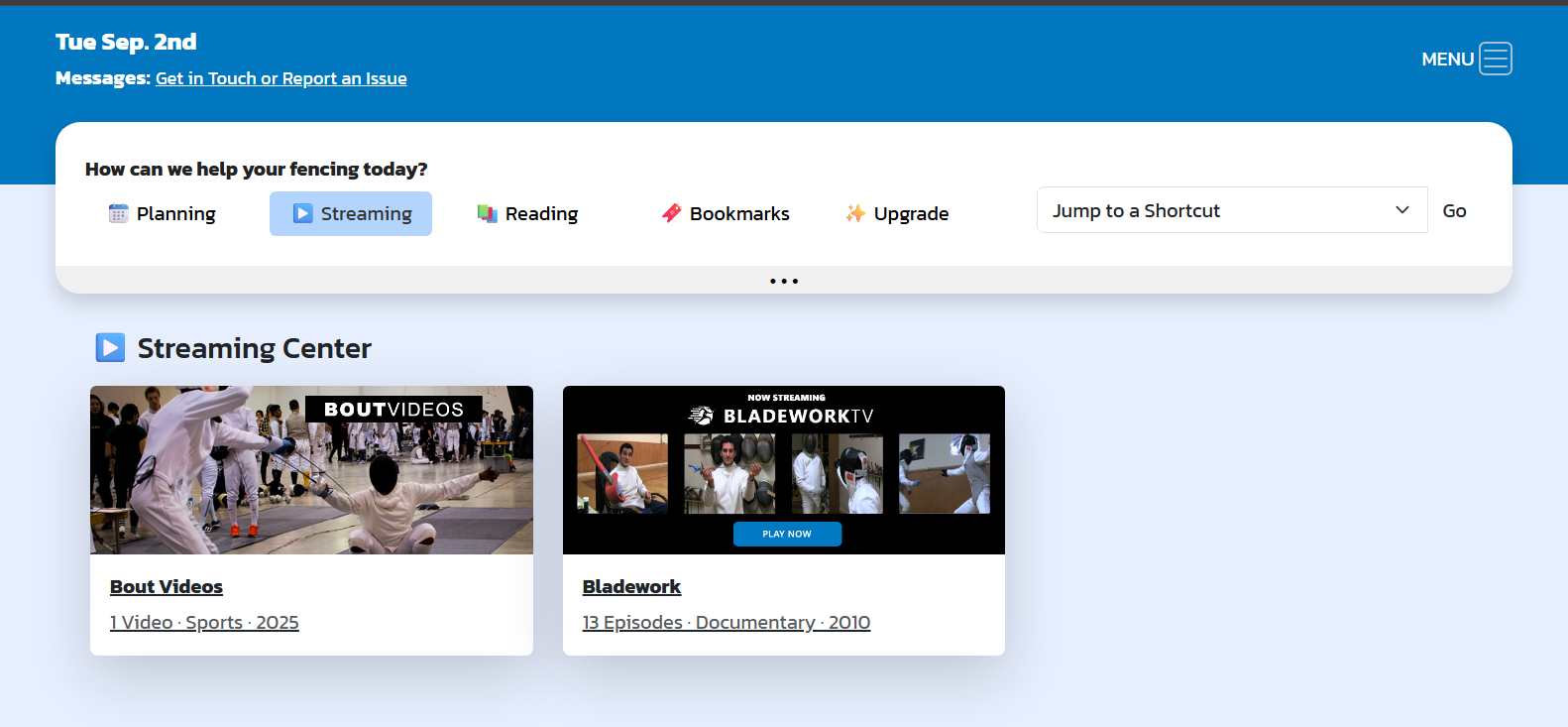
Task: Open the hamburger MENU icon
Action: pos(1496,59)
